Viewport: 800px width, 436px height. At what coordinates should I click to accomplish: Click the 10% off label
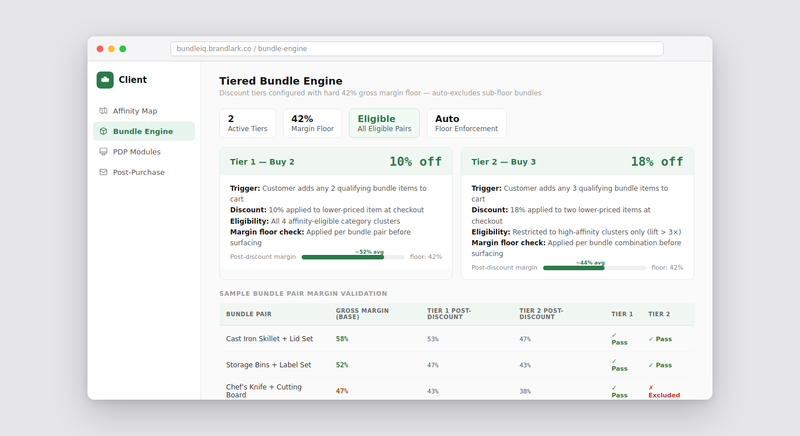coord(415,162)
